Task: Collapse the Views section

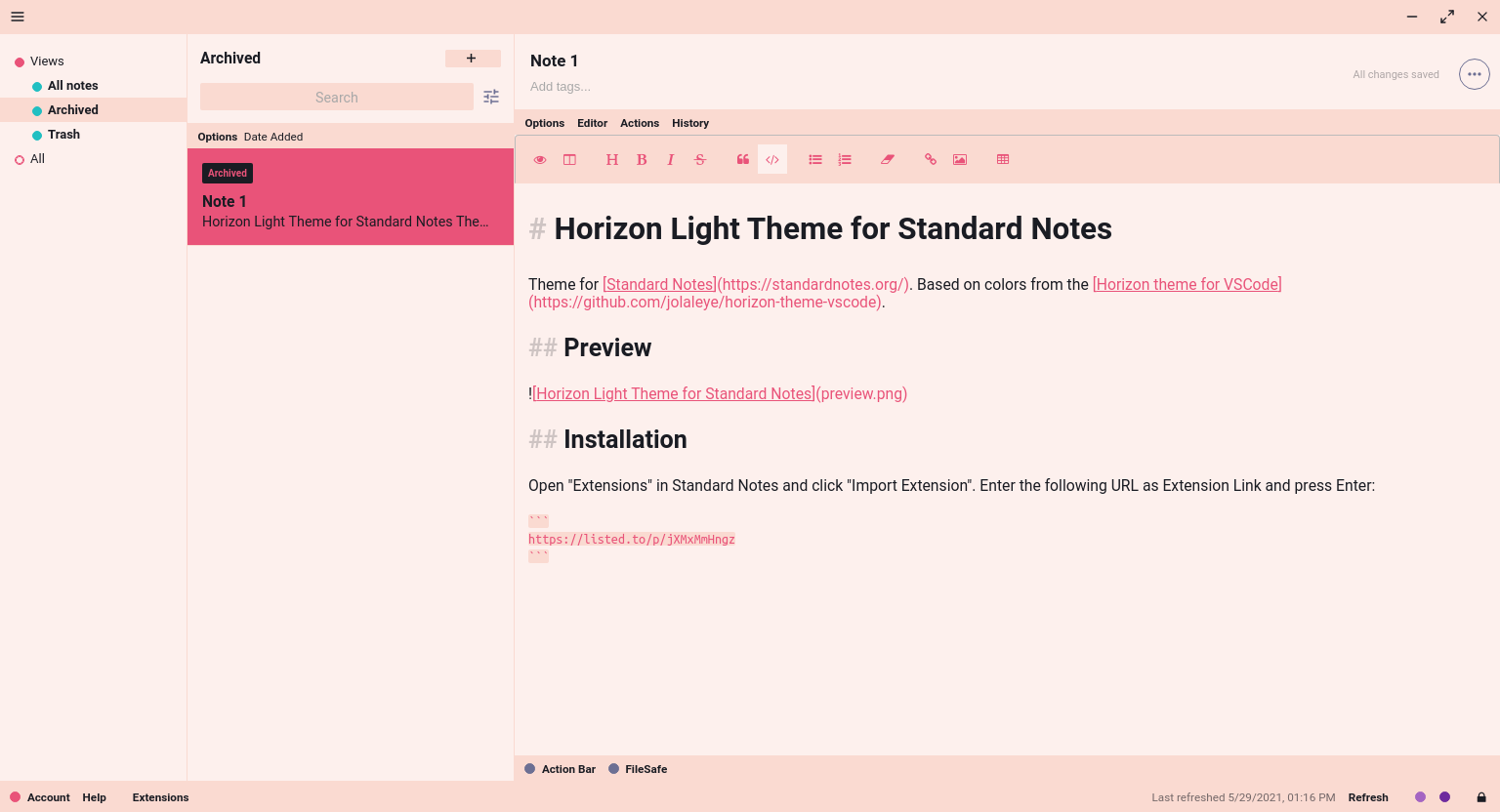Action: coord(47,61)
